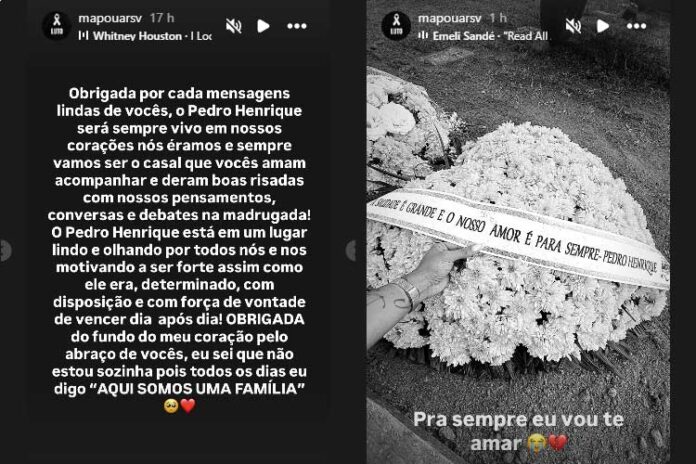Click mapouarsv username on right story
This screenshot has height=464, width=696.
[x=450, y=18]
